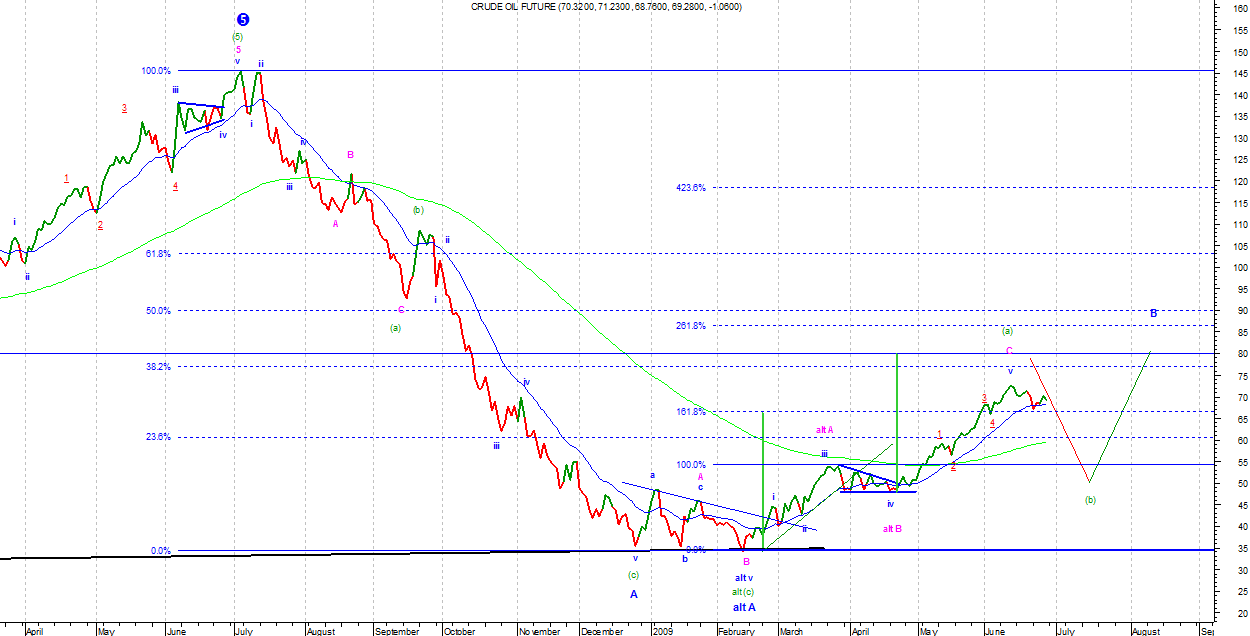
Task: Select the 261.8% Fibonacci extension label
Action: [691, 325]
